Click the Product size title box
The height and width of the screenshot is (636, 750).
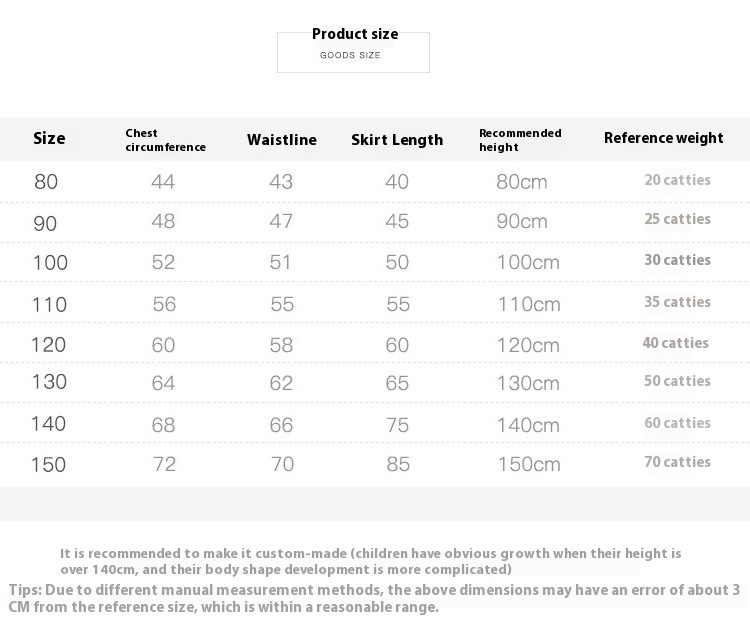[x=353, y=50]
